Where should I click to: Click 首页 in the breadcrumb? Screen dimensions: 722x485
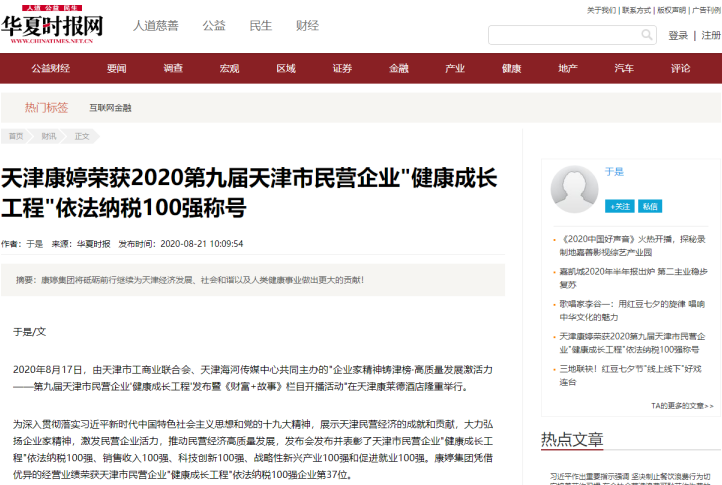pos(16,136)
